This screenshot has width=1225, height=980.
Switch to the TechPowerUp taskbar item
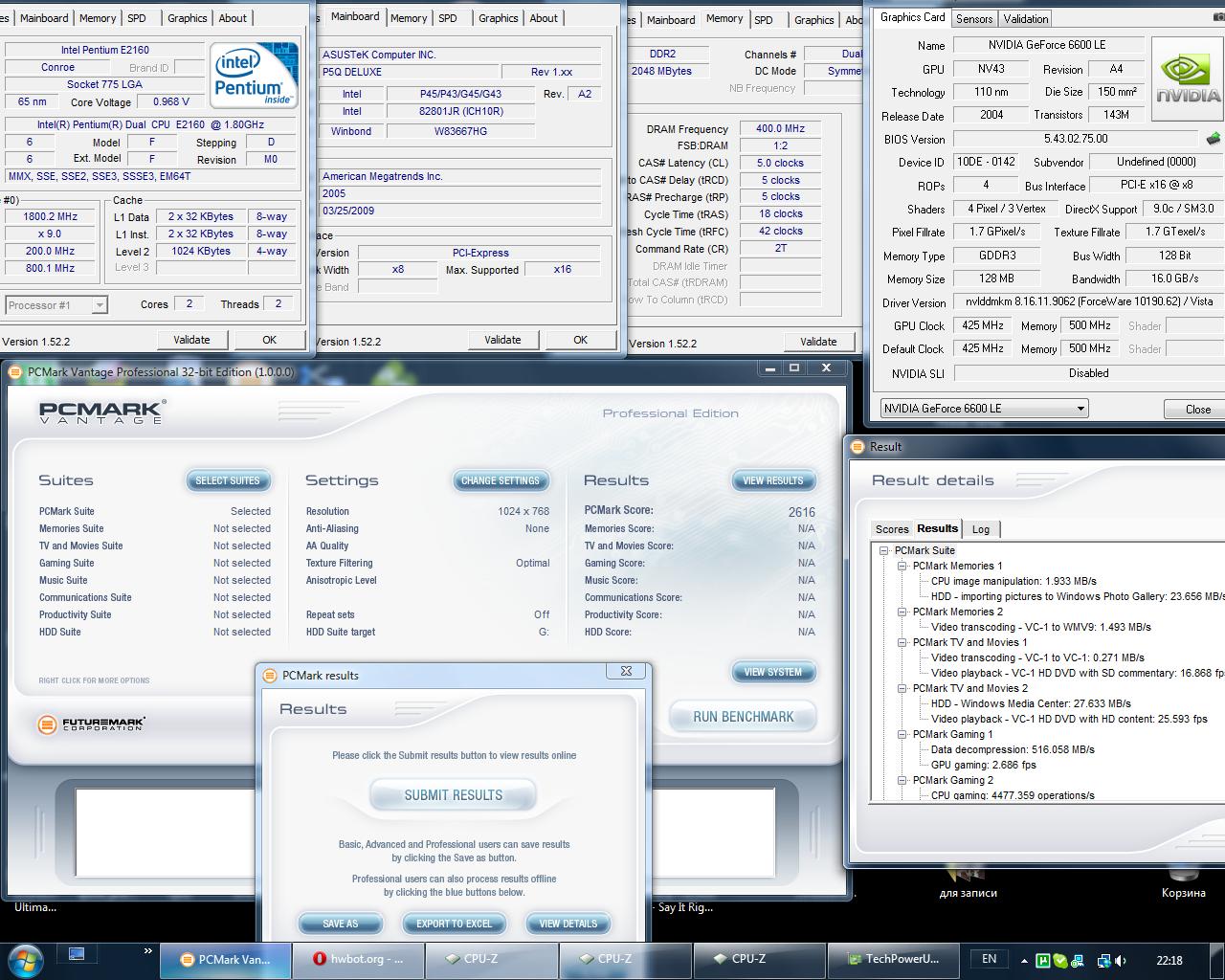895,959
